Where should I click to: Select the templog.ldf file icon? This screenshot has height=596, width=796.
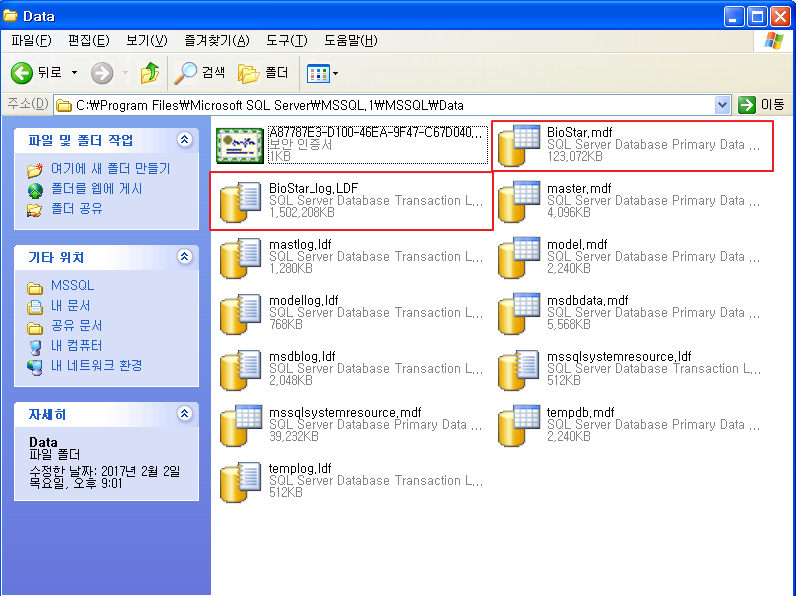(x=240, y=482)
